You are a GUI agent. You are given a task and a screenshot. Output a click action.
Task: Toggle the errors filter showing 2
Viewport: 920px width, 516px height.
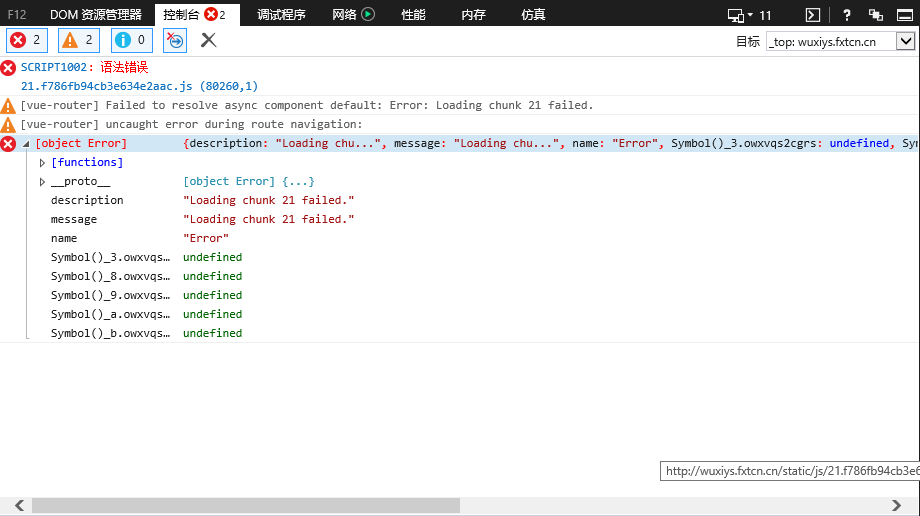click(x=26, y=40)
